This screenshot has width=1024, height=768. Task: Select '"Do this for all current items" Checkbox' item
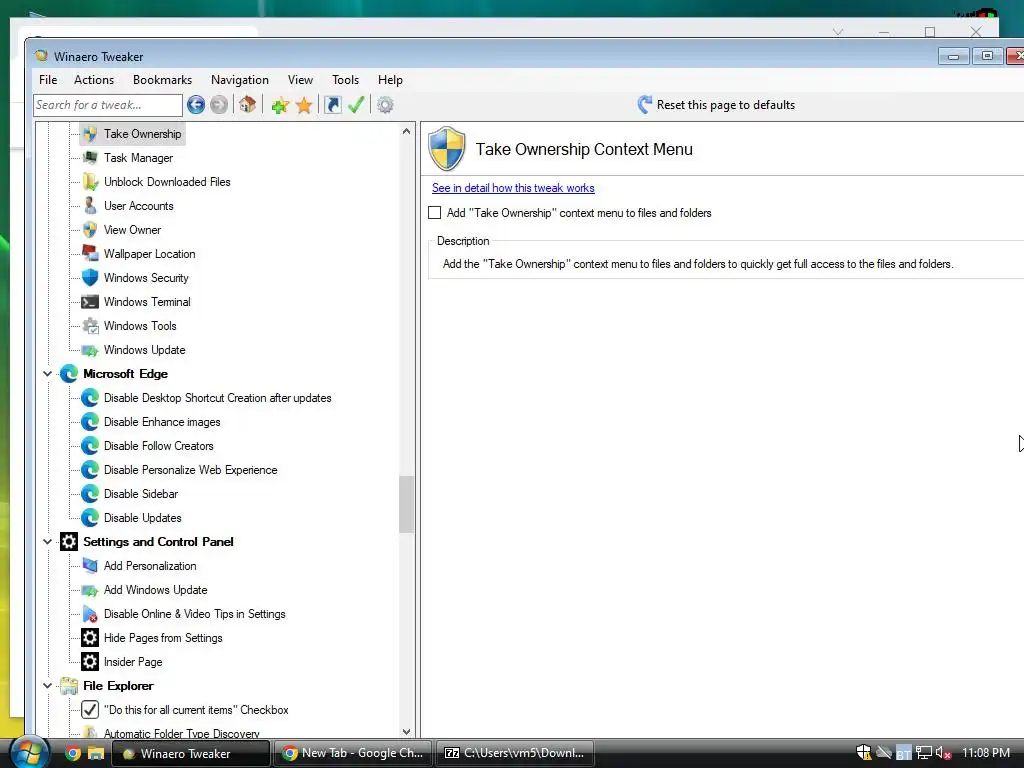[x=196, y=710]
